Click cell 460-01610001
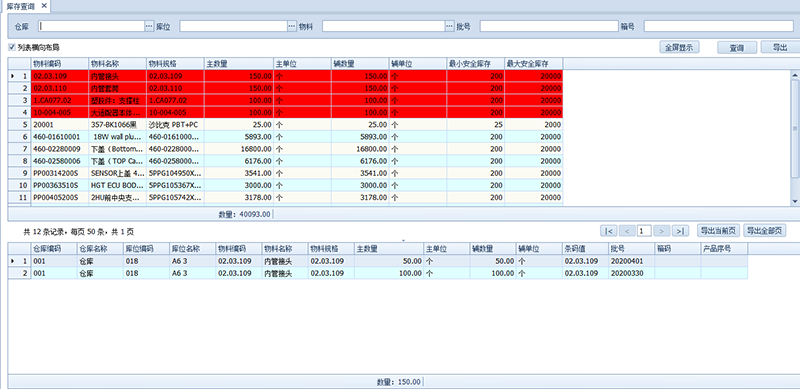 tap(60, 136)
